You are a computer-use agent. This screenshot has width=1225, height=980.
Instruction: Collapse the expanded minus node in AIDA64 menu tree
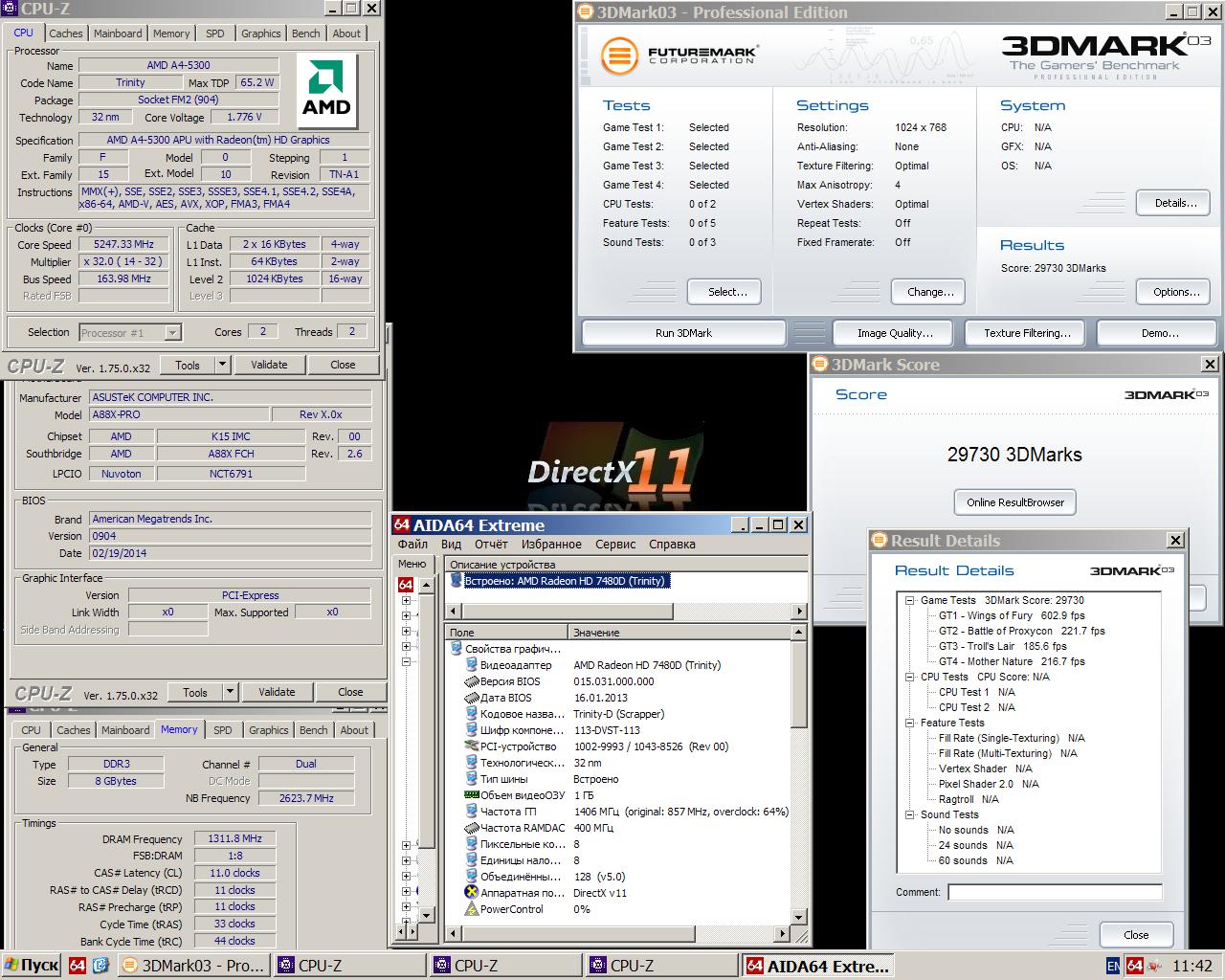click(406, 661)
